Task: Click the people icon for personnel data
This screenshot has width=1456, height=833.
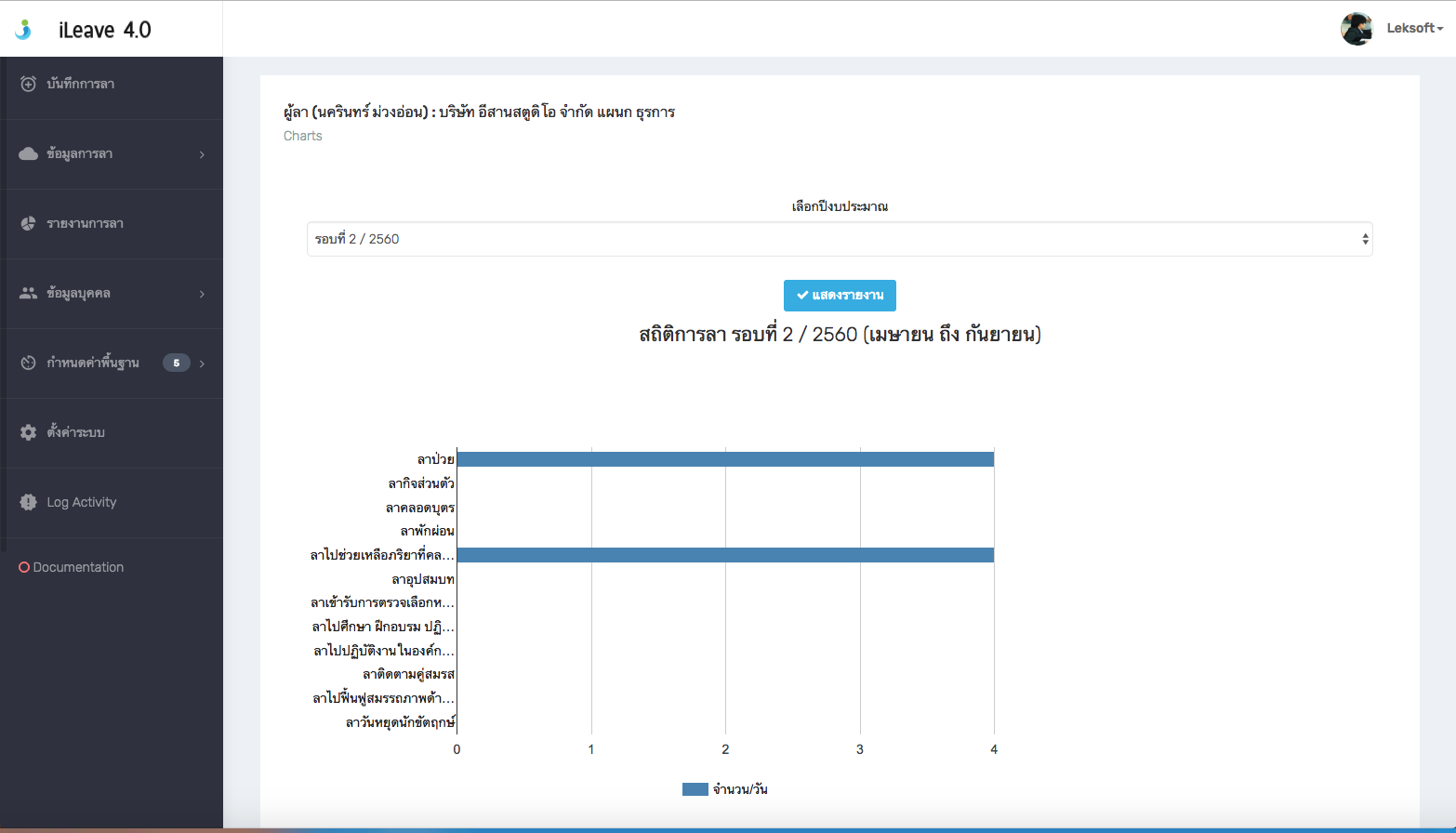Action: (x=28, y=293)
